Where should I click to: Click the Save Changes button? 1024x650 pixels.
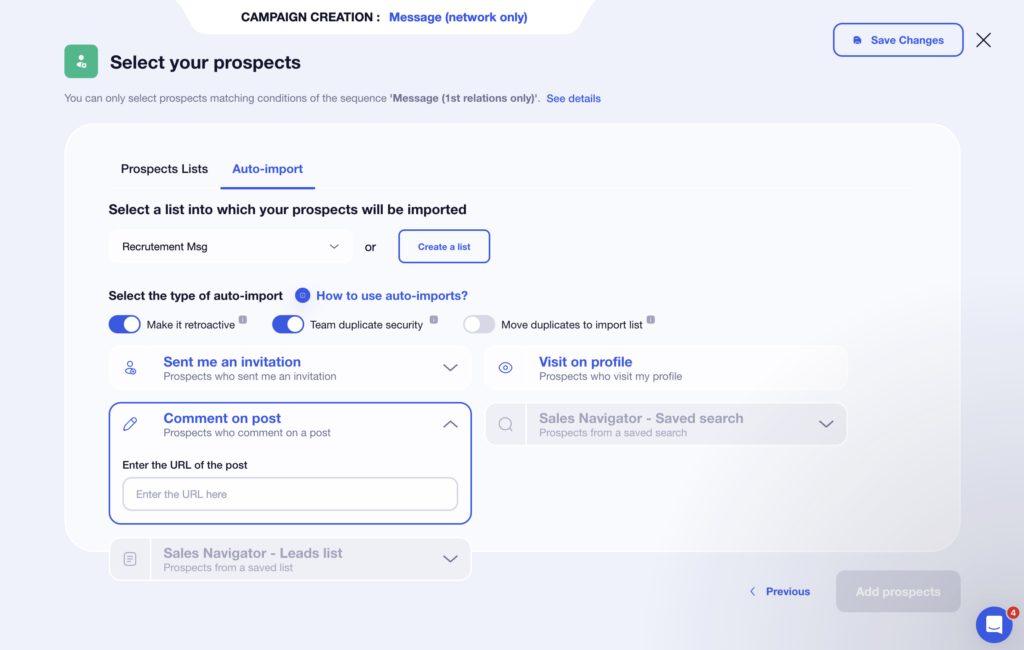click(x=897, y=40)
